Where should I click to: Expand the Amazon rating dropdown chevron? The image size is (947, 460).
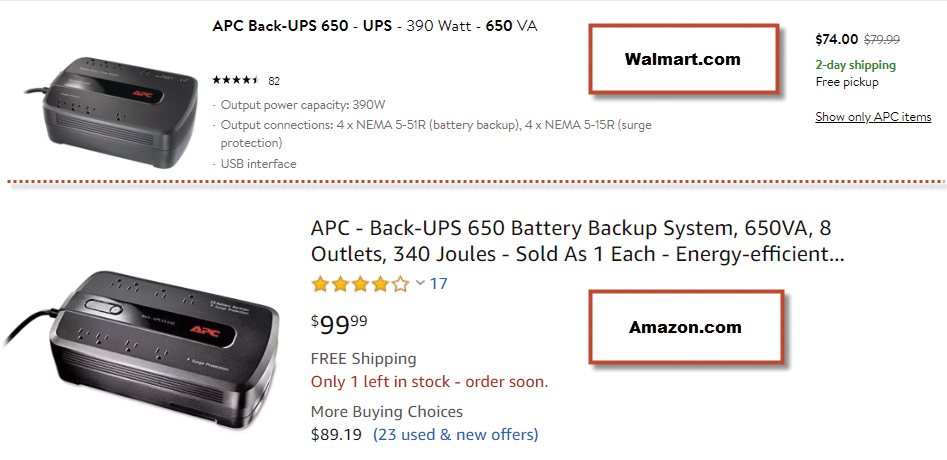pos(420,284)
